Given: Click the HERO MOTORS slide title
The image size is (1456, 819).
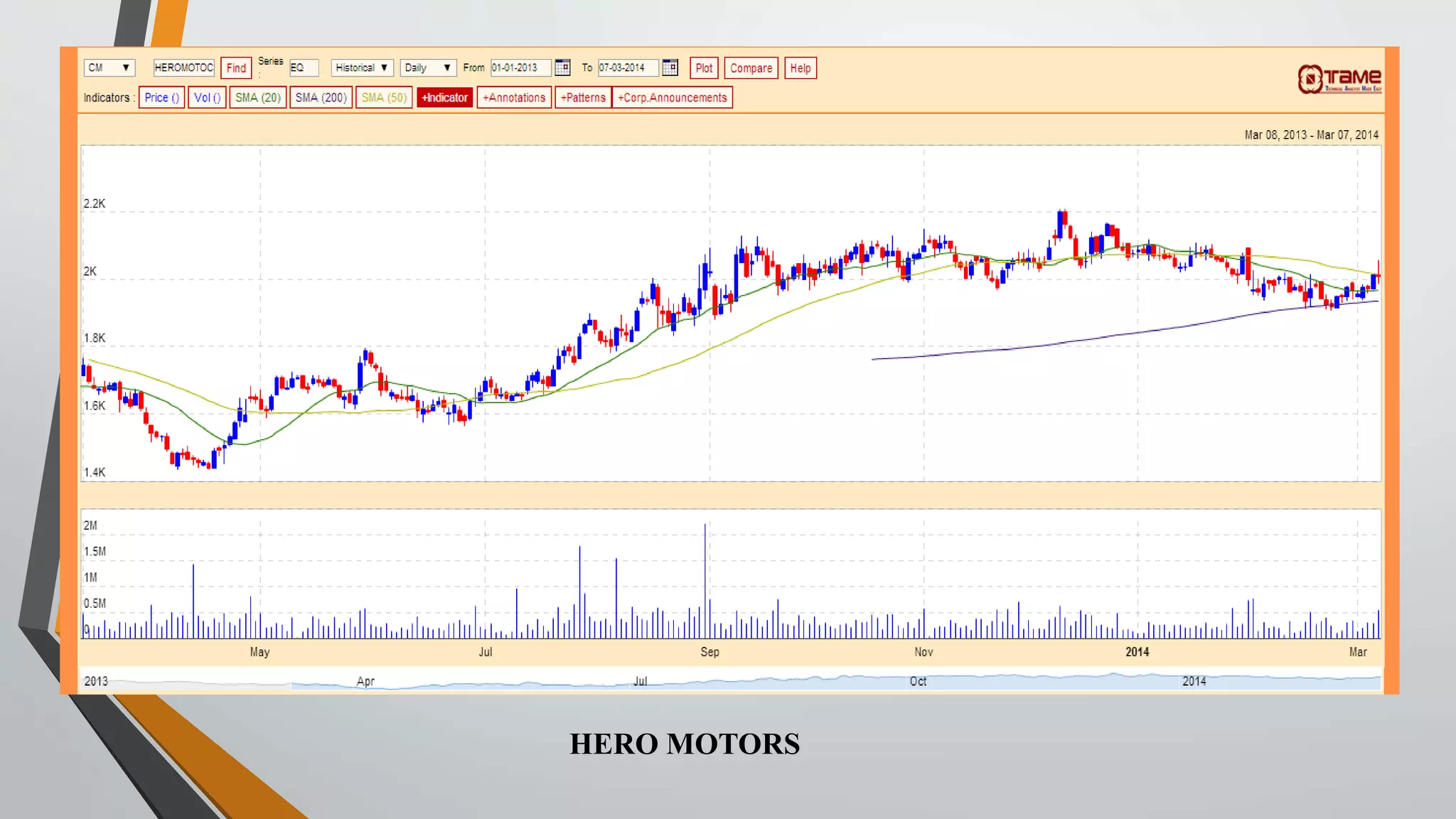Looking at the screenshot, I should 685,744.
